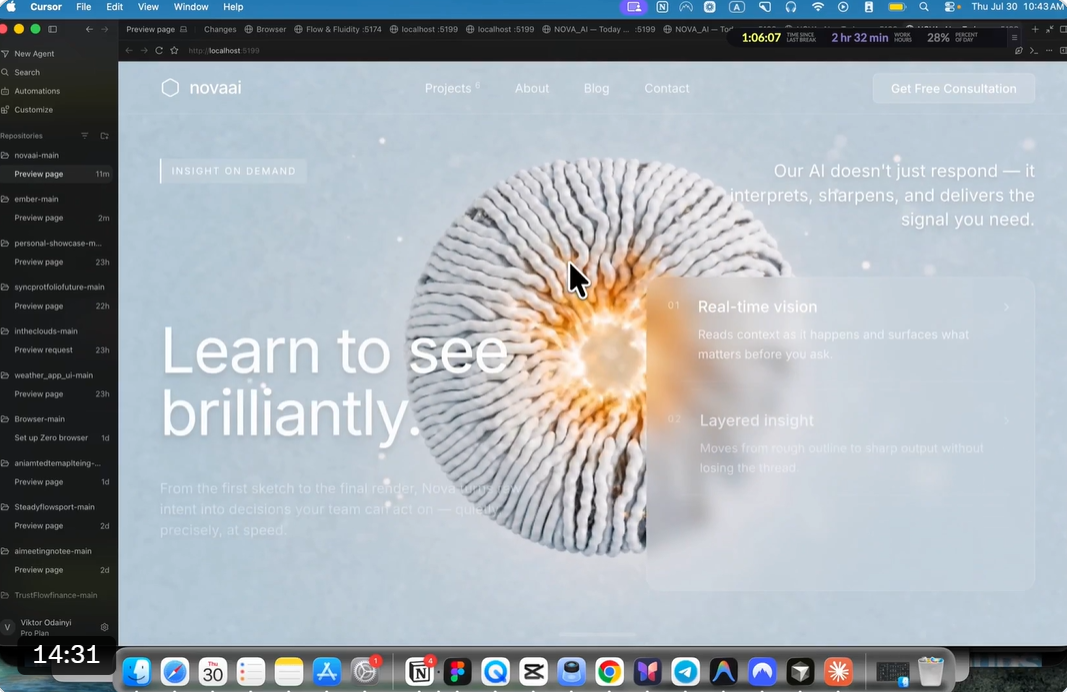Click the collapse arrows icon near plus
This screenshot has height=692, width=1067.
pyautogui.click(x=1049, y=29)
